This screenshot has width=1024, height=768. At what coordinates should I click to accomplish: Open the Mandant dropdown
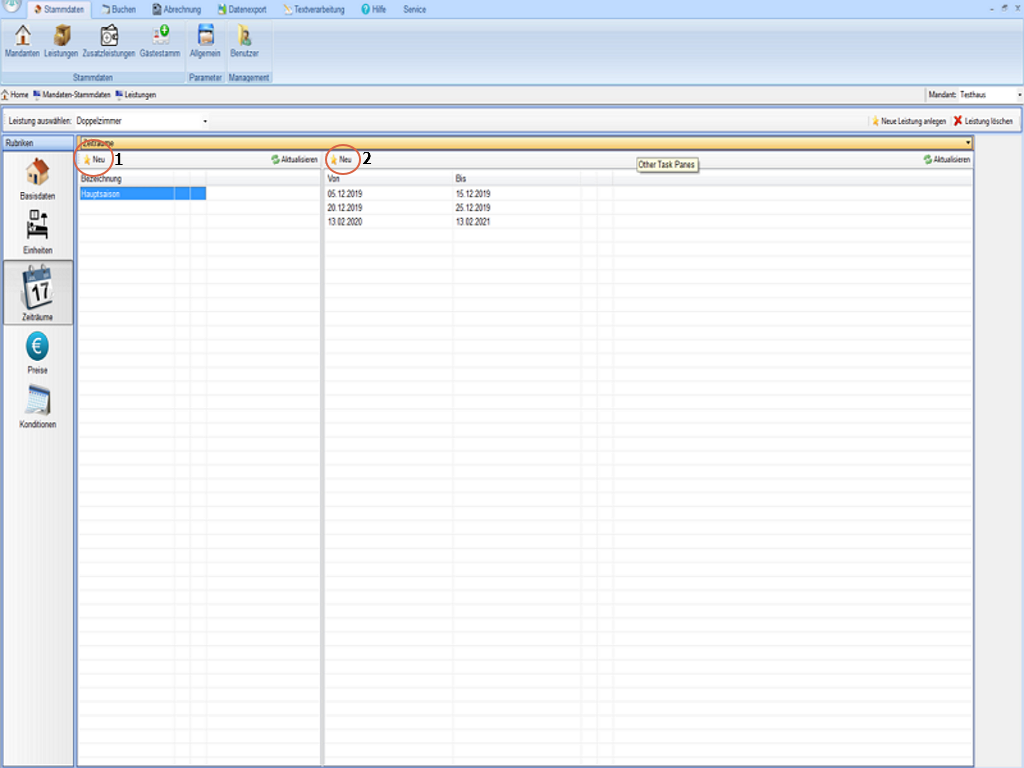[1019, 95]
